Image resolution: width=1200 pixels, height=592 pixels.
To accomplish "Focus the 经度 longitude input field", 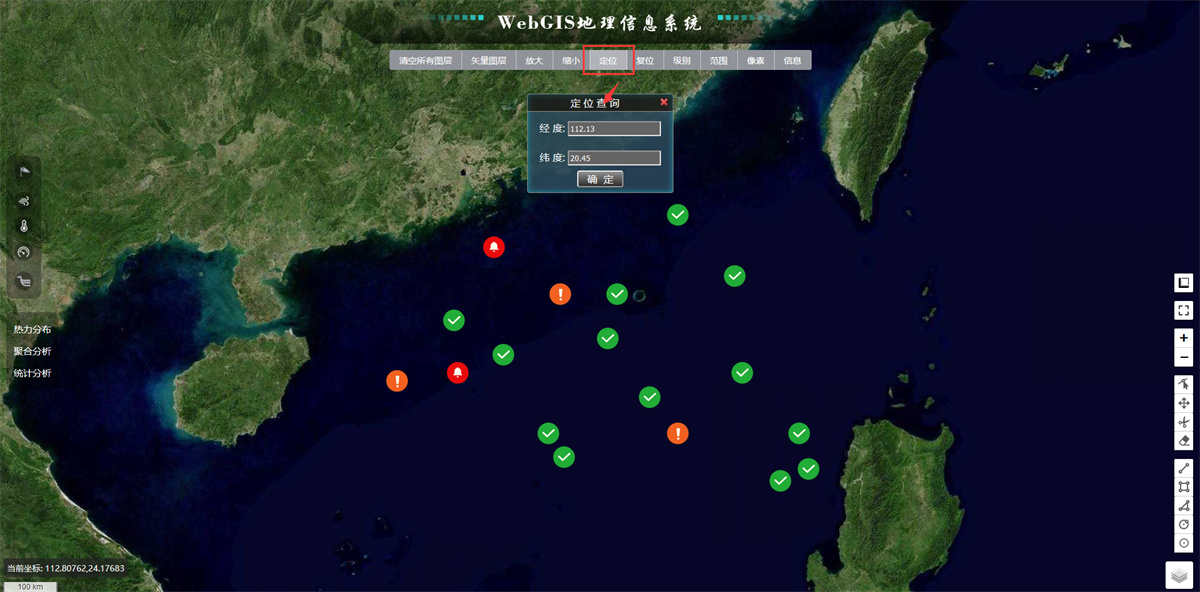I will pyautogui.click(x=614, y=128).
